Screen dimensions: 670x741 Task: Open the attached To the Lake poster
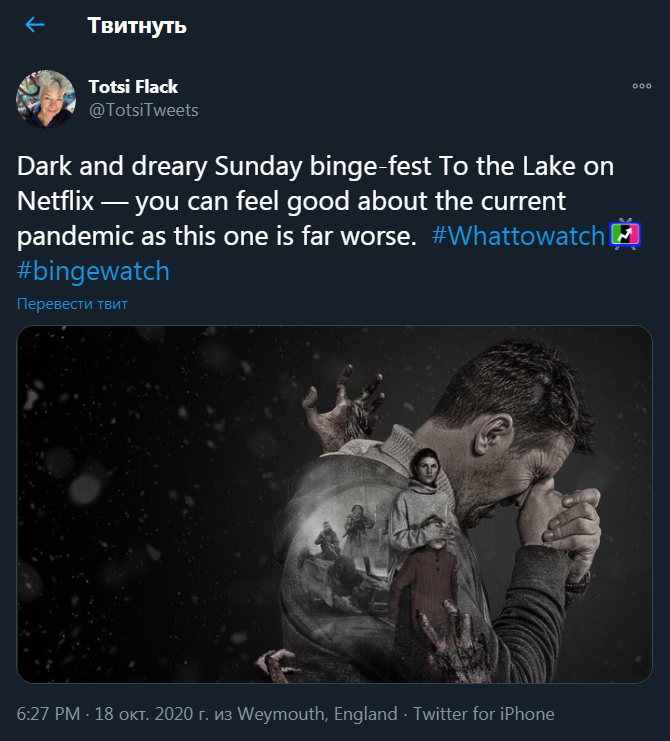[x=335, y=504]
